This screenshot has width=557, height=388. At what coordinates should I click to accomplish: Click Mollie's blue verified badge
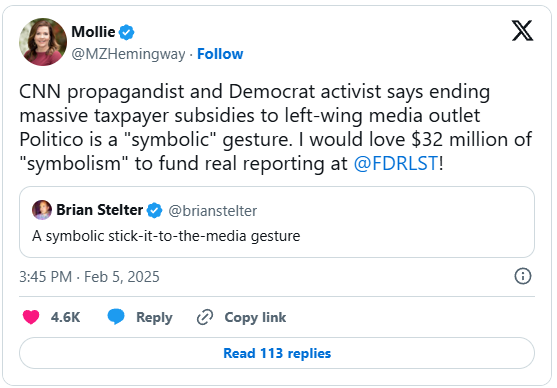[x=126, y=32]
